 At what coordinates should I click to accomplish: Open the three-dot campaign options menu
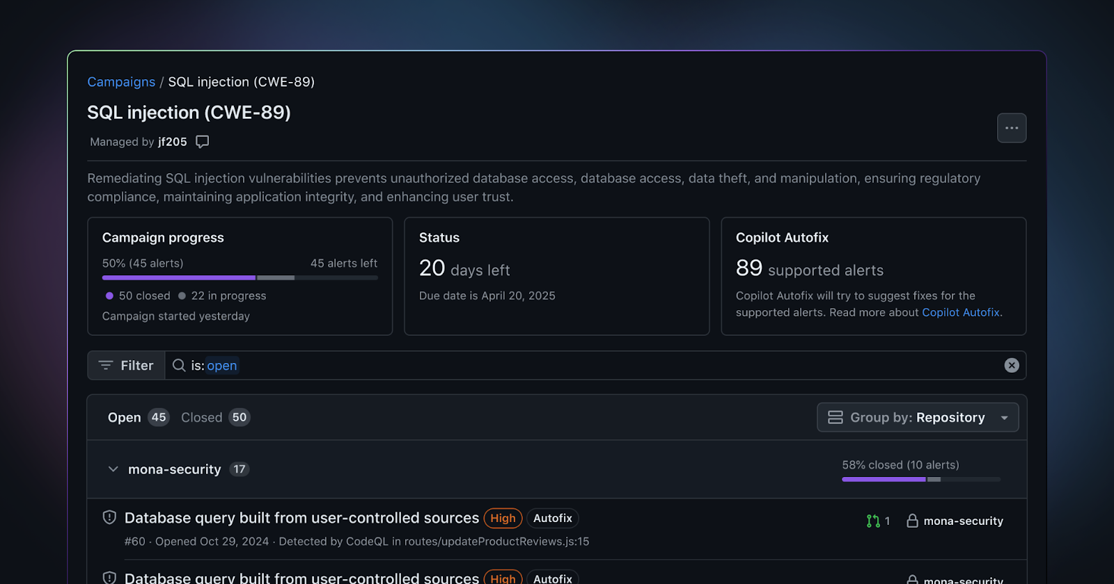coord(1011,128)
